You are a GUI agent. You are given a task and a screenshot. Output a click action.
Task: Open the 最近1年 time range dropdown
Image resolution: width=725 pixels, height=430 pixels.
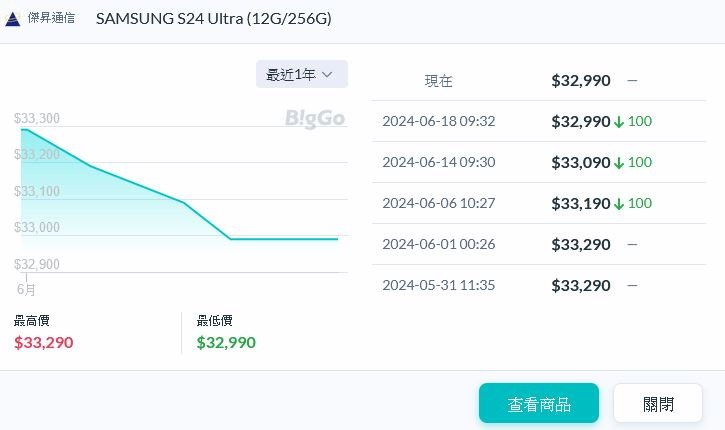coord(301,74)
